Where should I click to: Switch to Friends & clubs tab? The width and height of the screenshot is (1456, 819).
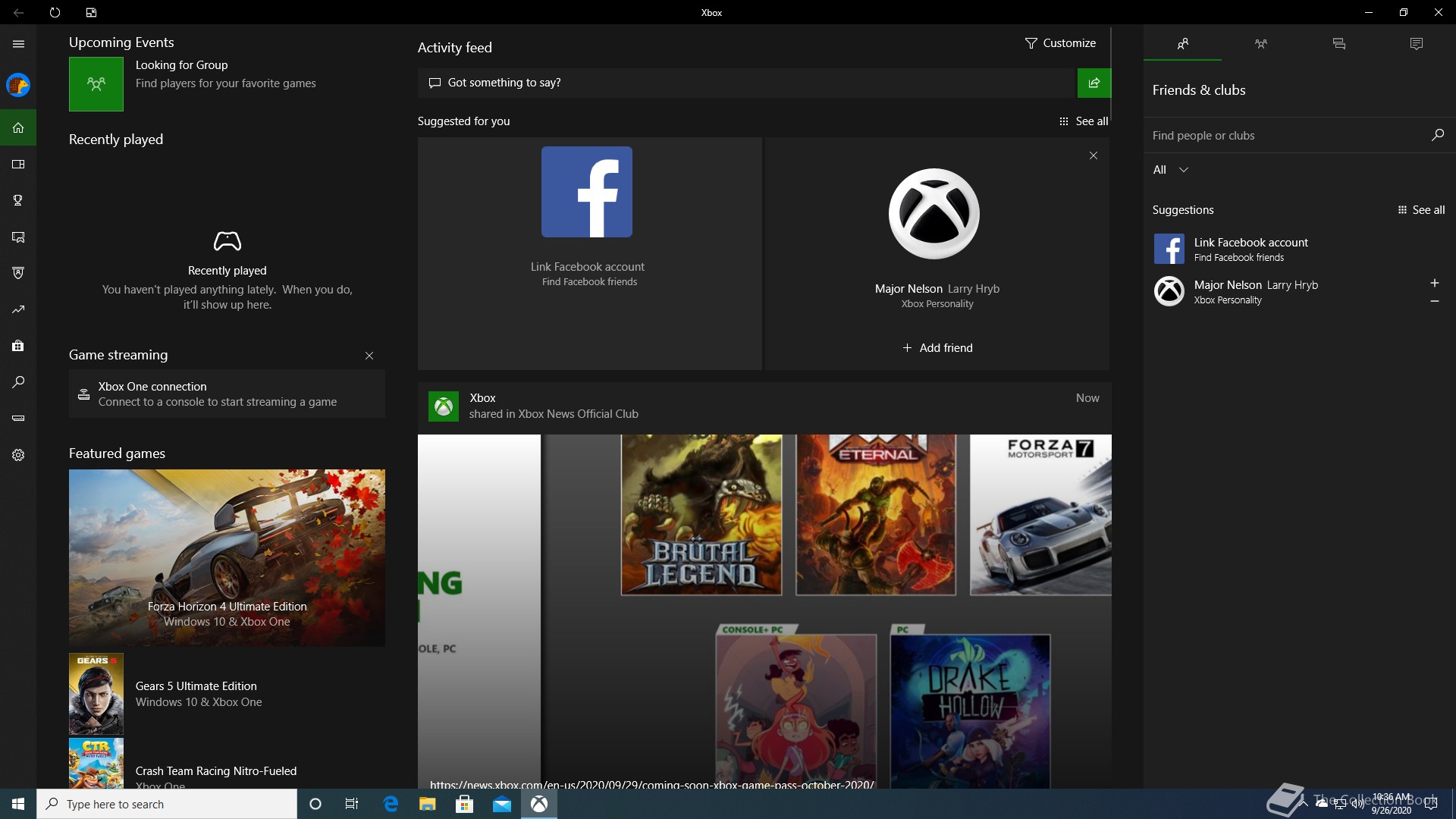1182,44
